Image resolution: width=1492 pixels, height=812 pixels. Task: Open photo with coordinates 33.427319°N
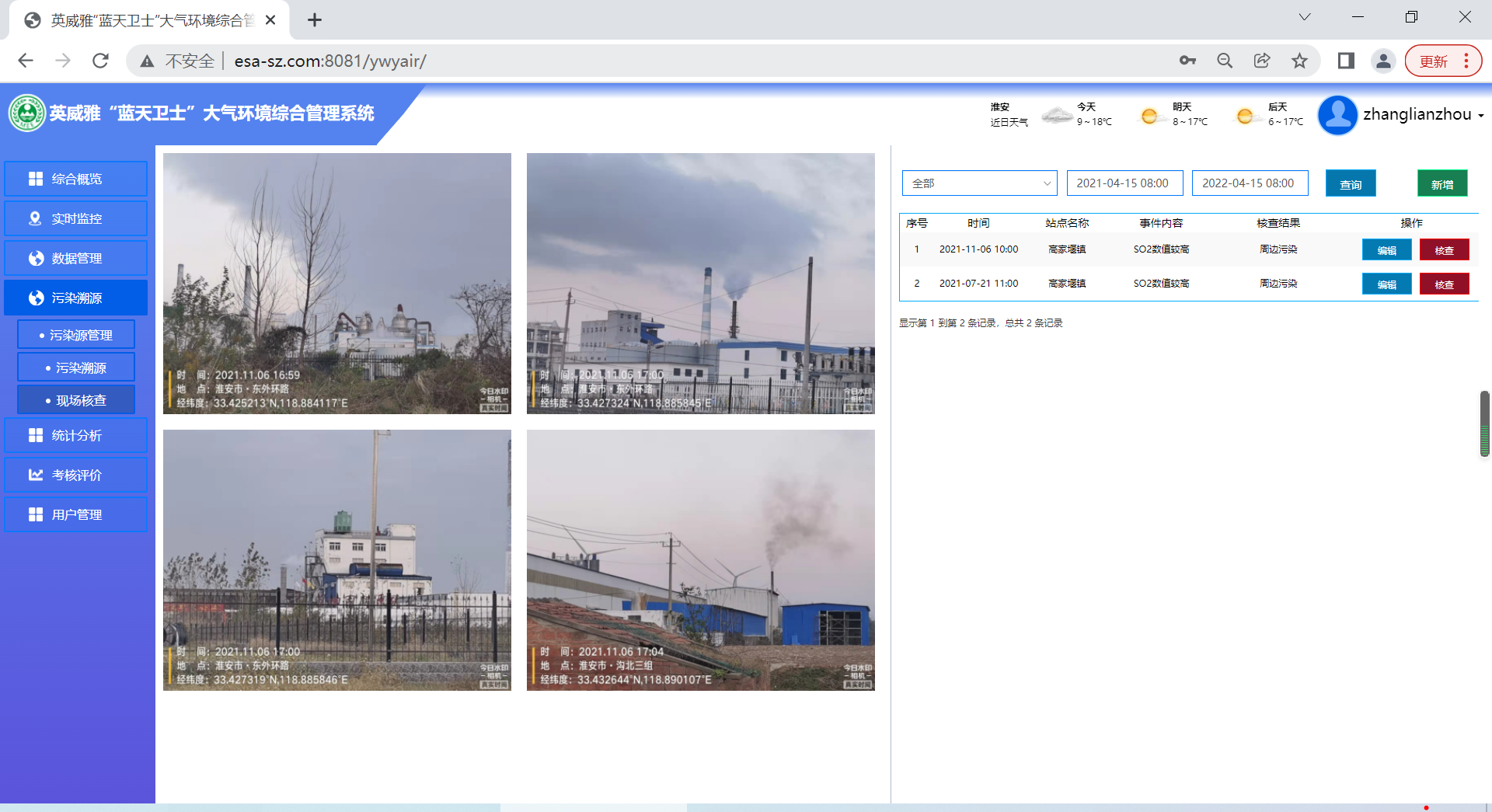(x=337, y=559)
